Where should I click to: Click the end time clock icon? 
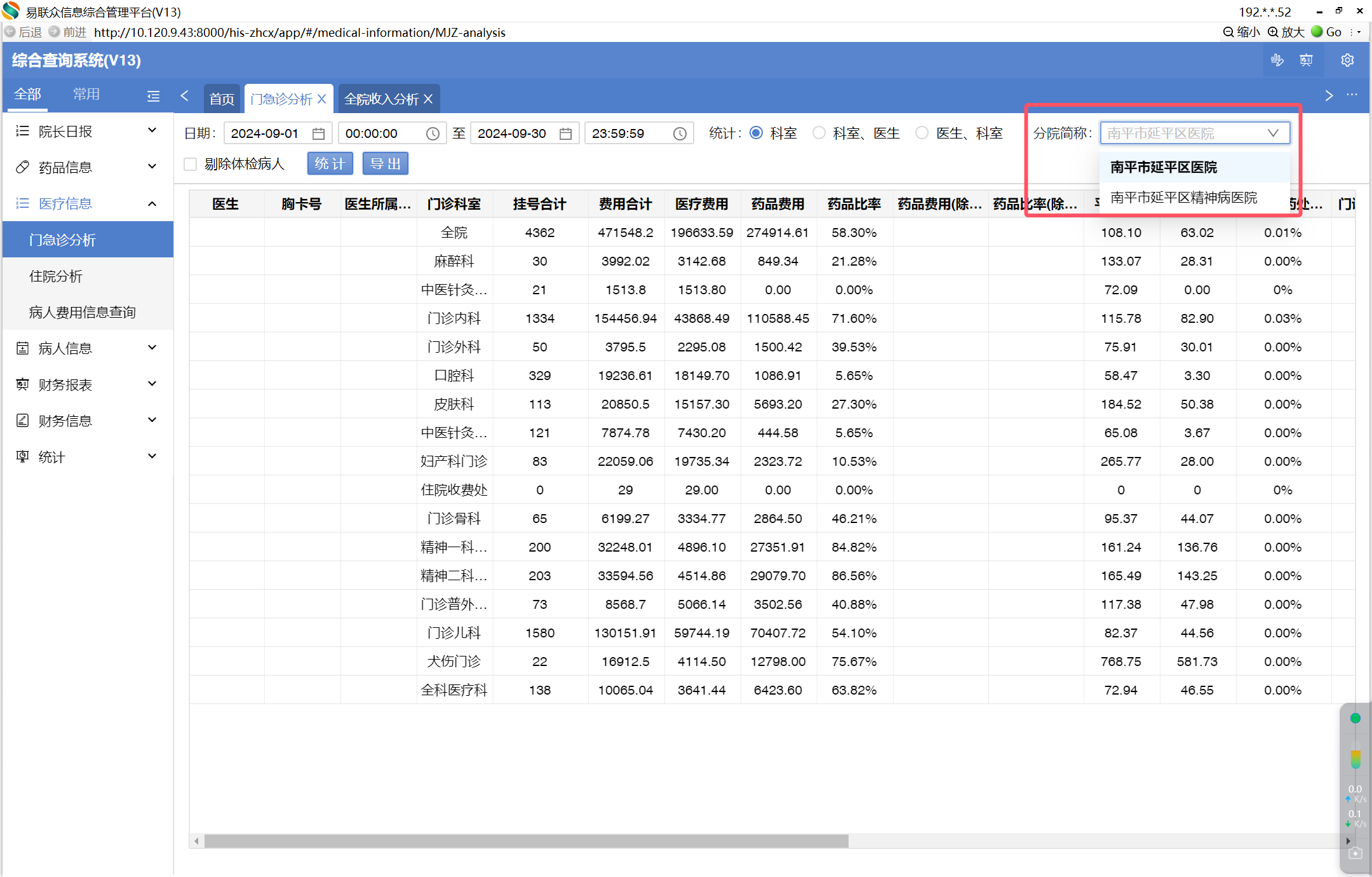coord(680,133)
